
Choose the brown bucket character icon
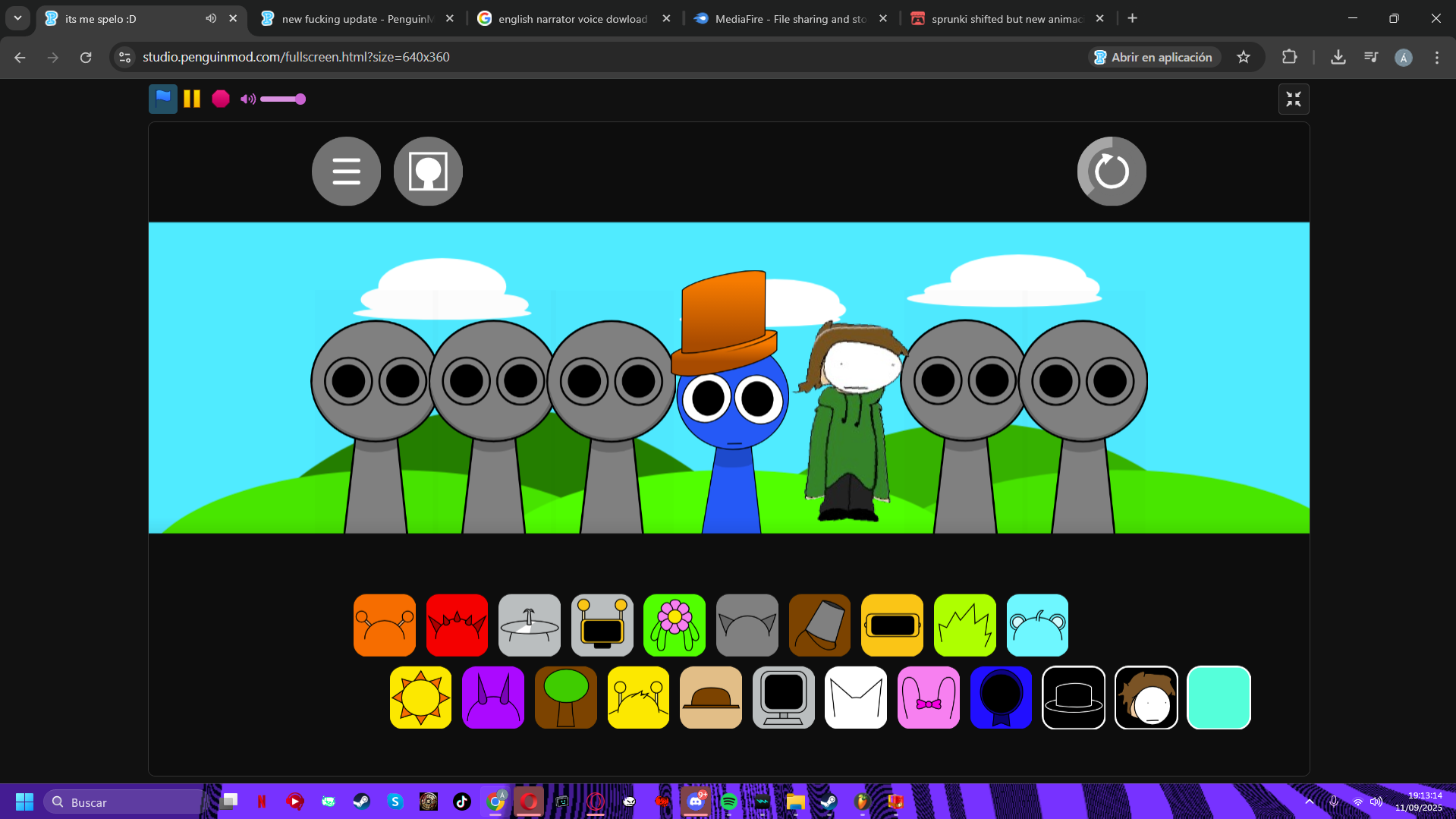pos(820,625)
